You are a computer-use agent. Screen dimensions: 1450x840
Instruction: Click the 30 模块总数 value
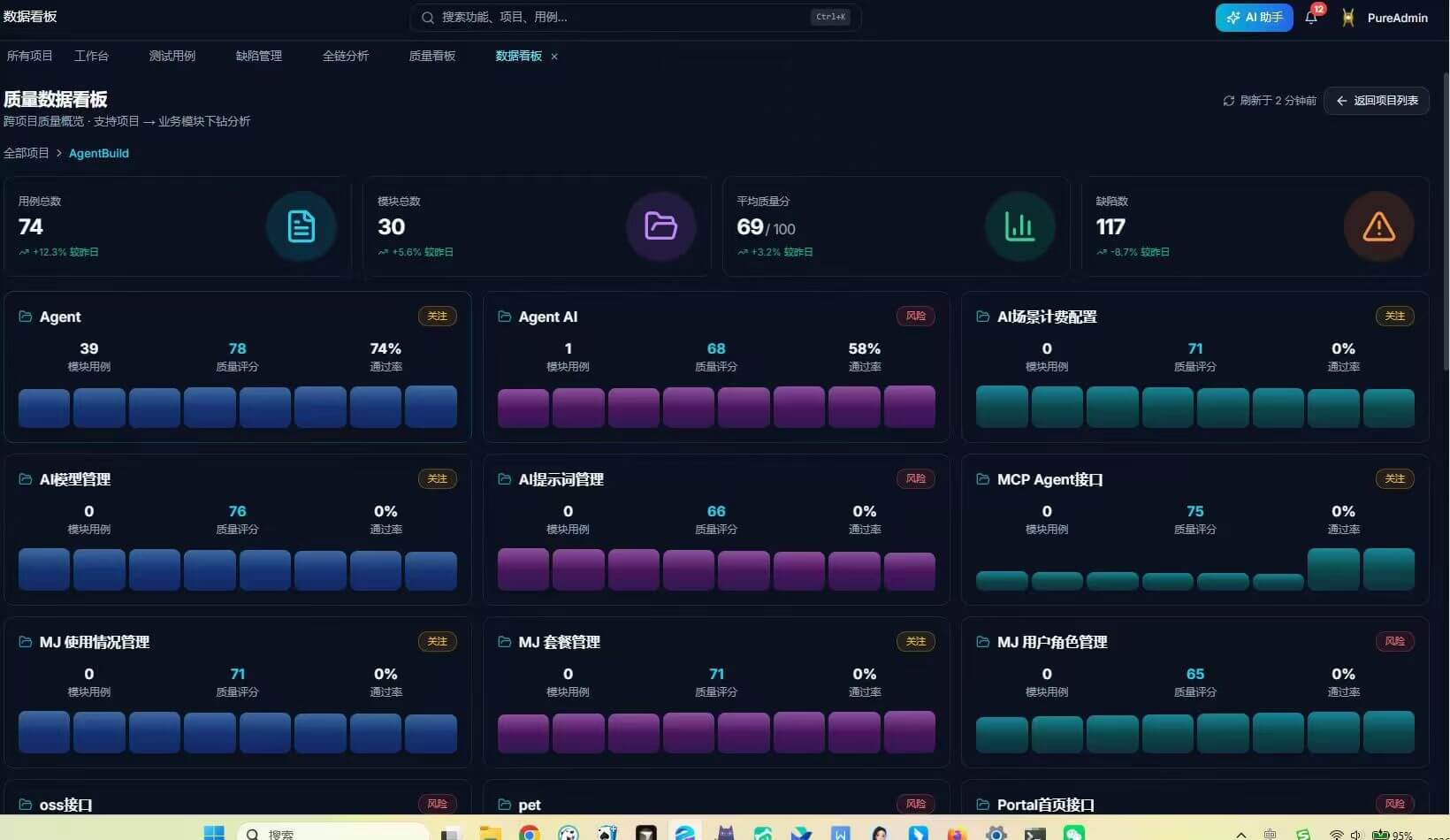[391, 227]
